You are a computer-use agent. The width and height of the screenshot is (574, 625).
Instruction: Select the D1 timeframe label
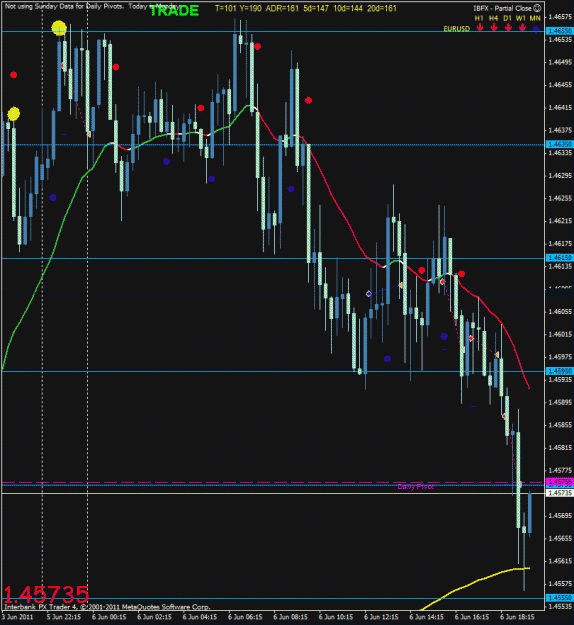507,18
